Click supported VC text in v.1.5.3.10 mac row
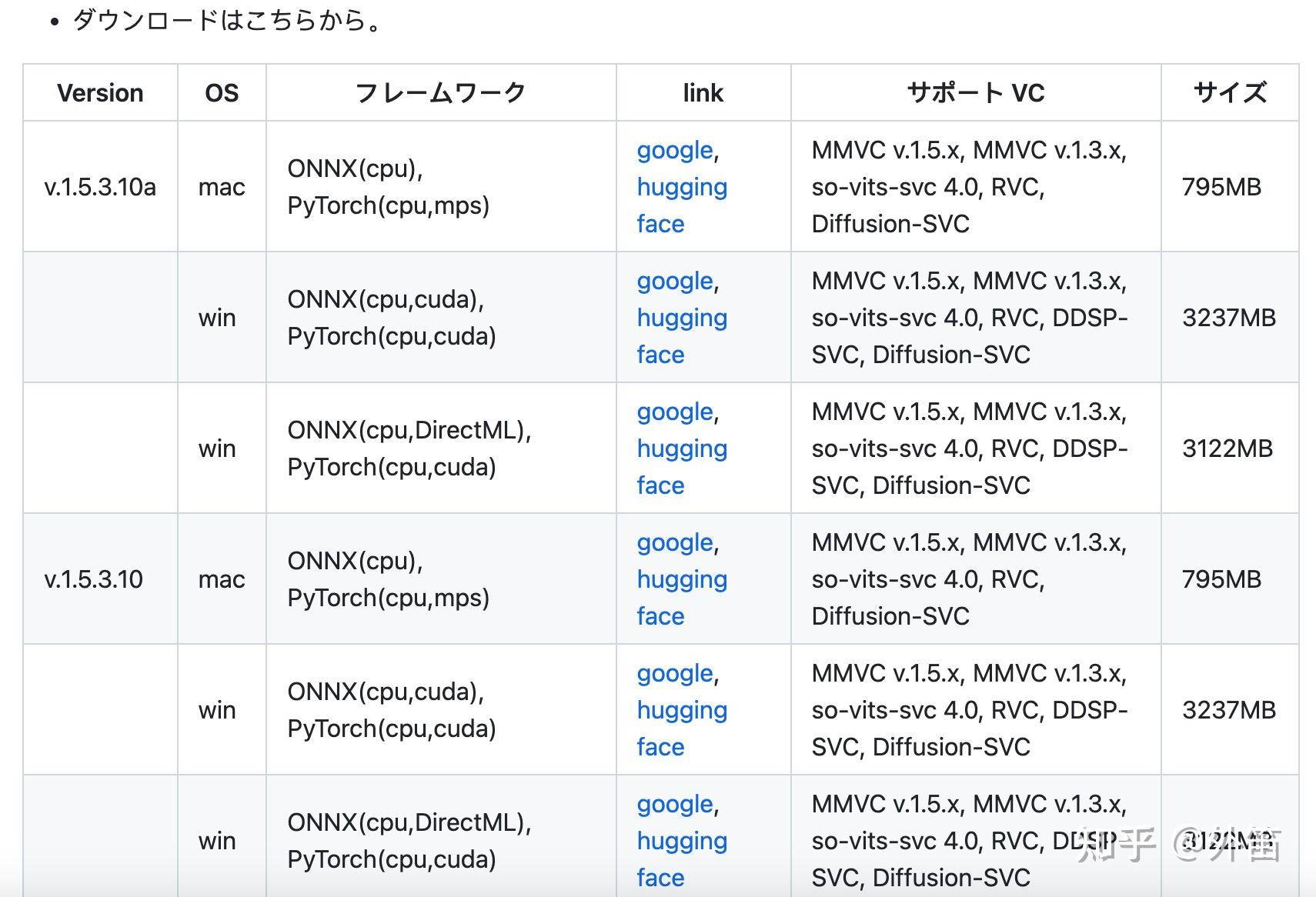 (x=969, y=579)
